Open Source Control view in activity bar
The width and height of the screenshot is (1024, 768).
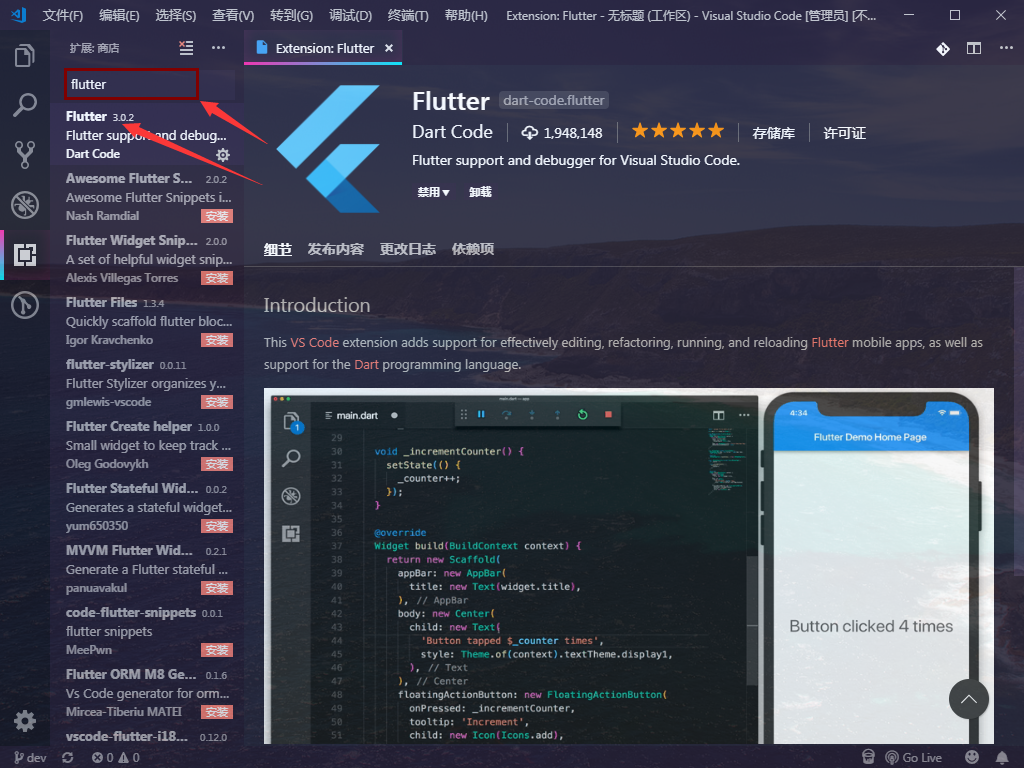(25, 155)
